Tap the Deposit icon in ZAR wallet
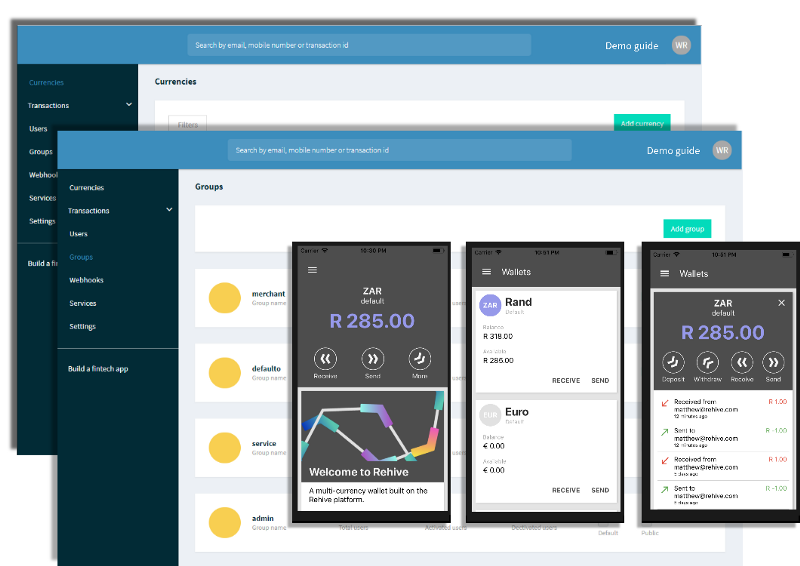This screenshot has width=800, height=566. point(673,362)
